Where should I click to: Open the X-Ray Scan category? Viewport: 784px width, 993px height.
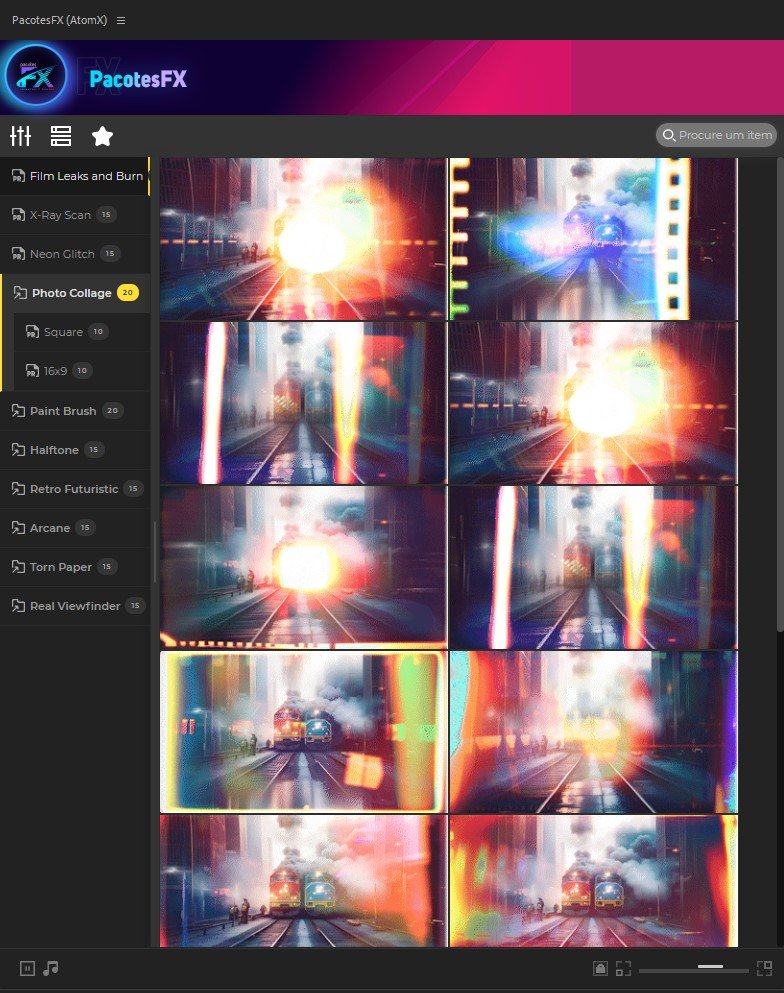[x=60, y=215]
